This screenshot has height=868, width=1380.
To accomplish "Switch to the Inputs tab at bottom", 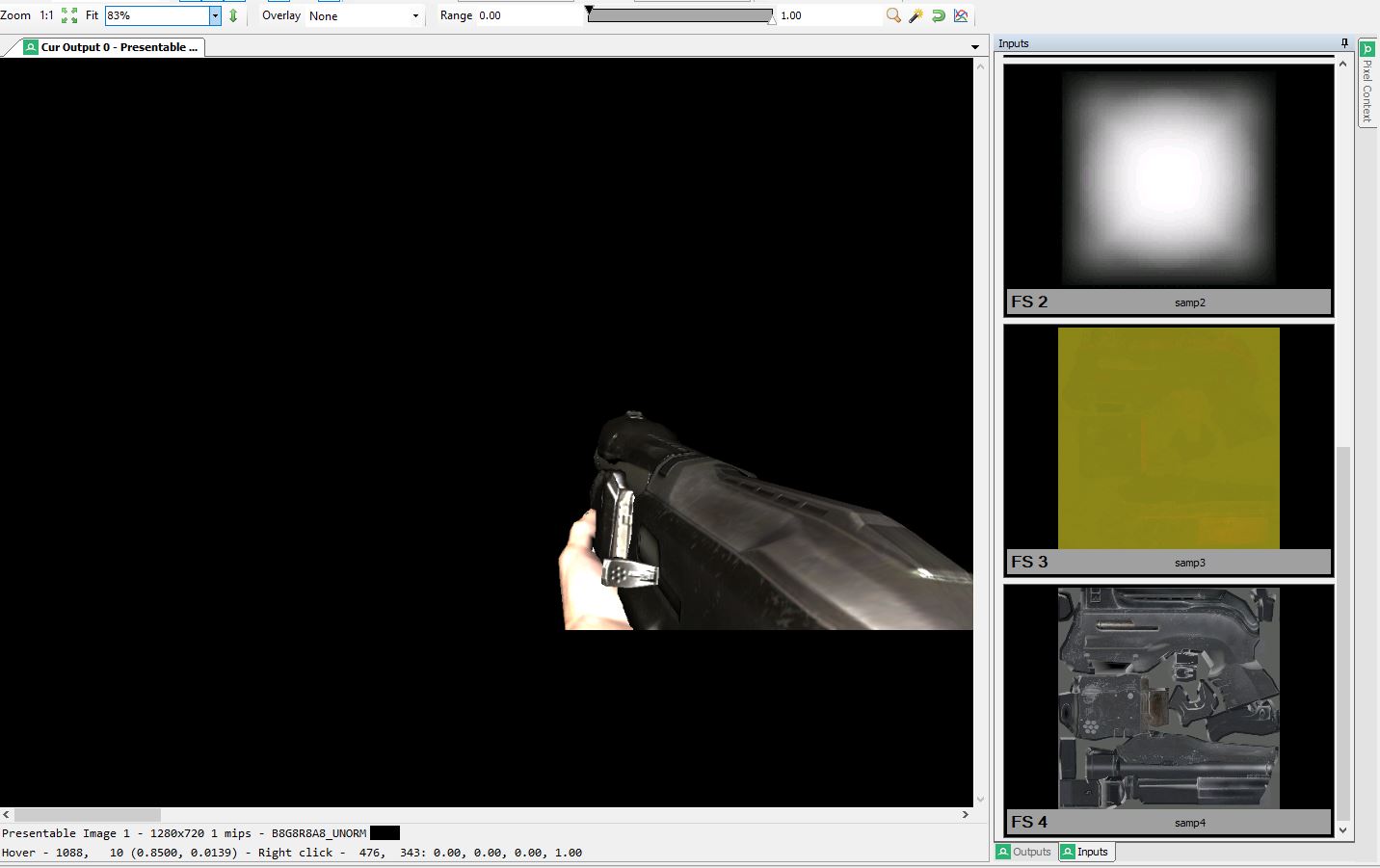I will tap(1085, 852).
